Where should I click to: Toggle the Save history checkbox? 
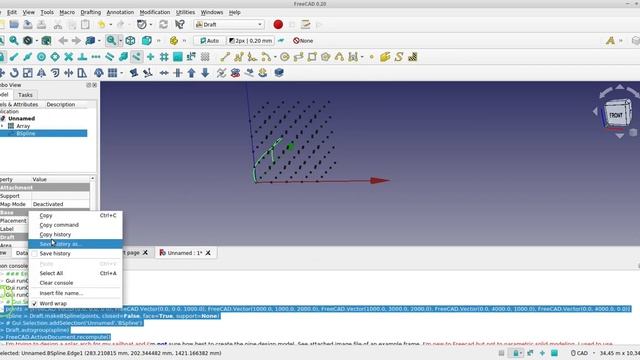coord(35,253)
